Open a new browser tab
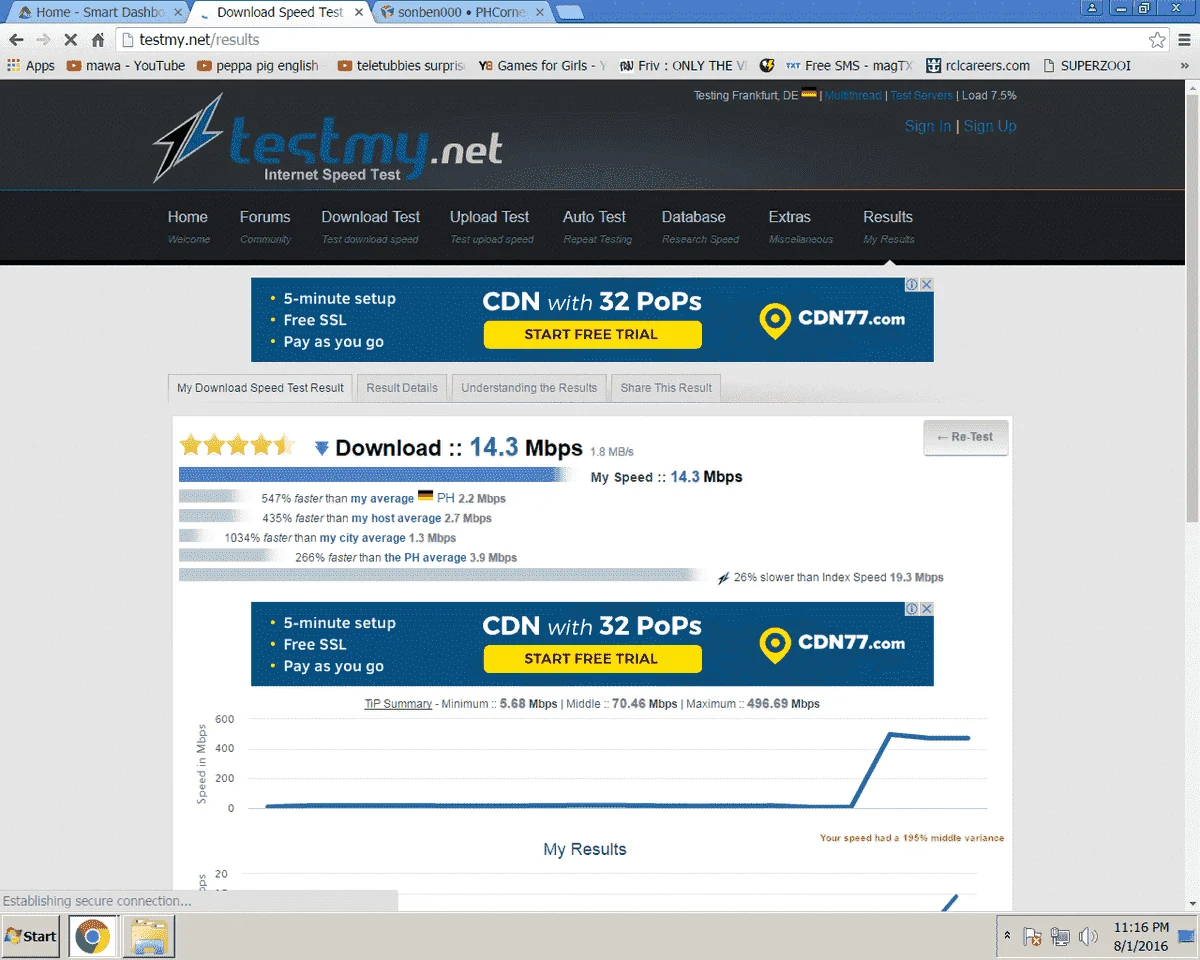 [x=571, y=12]
